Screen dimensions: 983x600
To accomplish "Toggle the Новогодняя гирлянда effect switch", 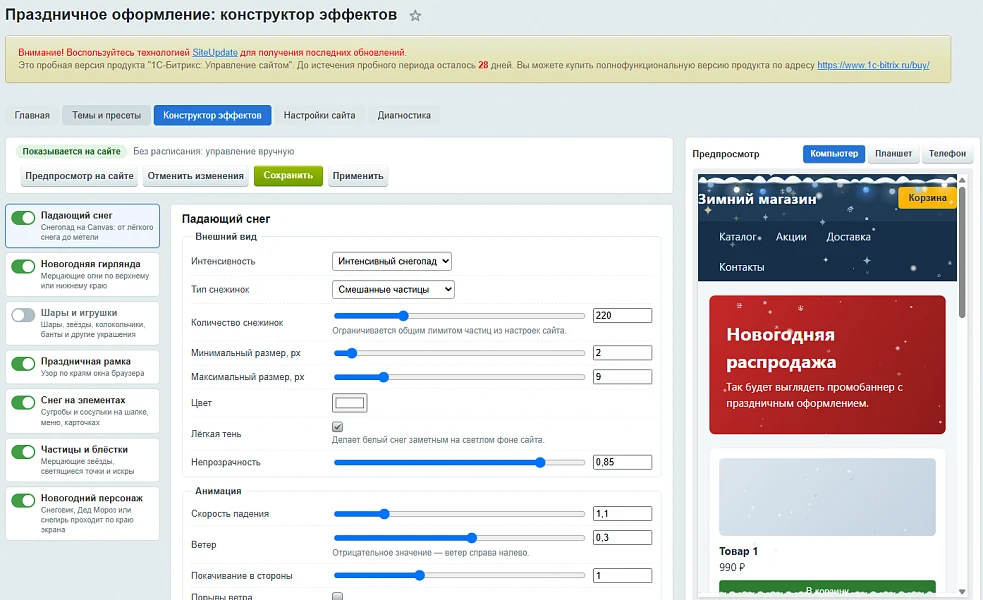I will coord(23,266).
